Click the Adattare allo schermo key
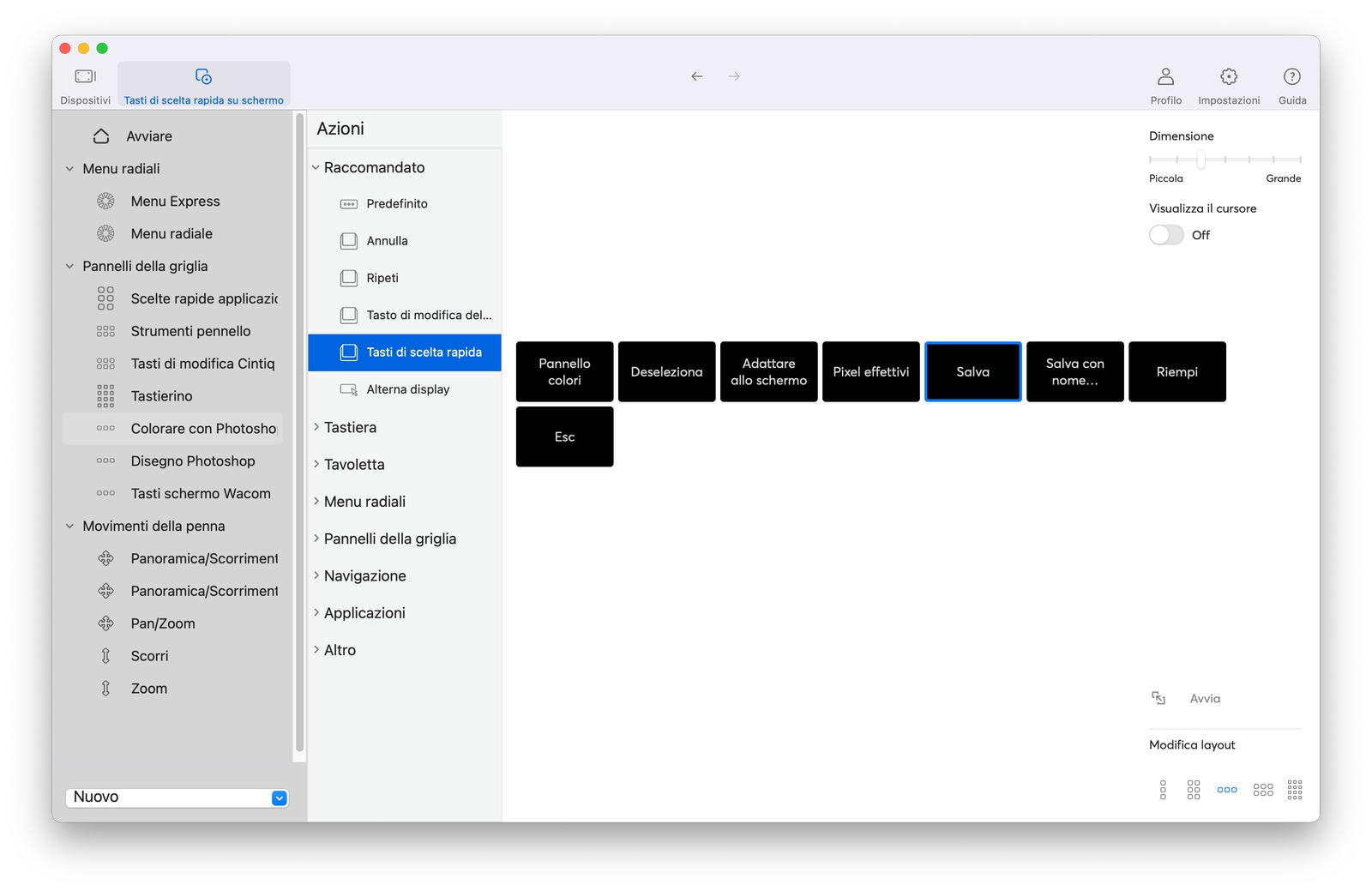The image size is (1372, 891). click(x=769, y=371)
